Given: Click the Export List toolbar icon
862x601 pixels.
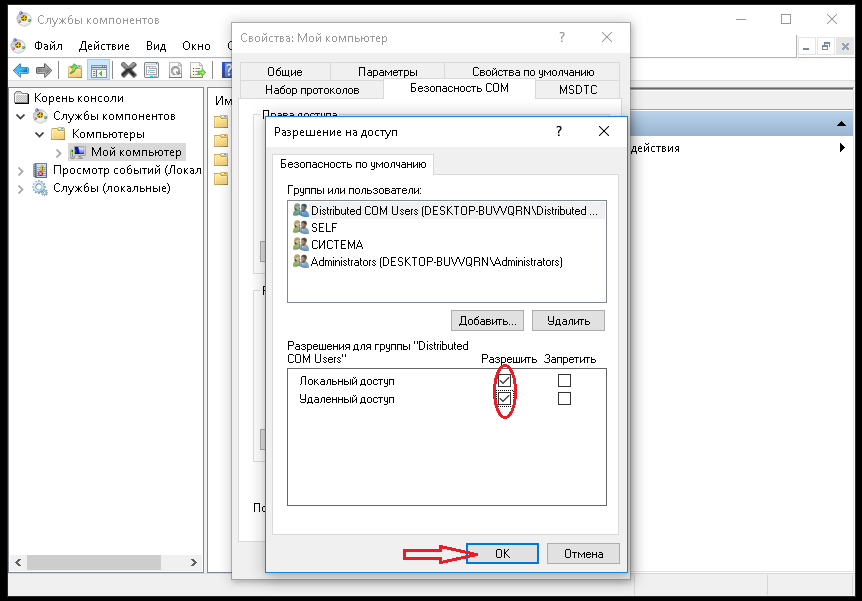Looking at the screenshot, I should point(199,70).
